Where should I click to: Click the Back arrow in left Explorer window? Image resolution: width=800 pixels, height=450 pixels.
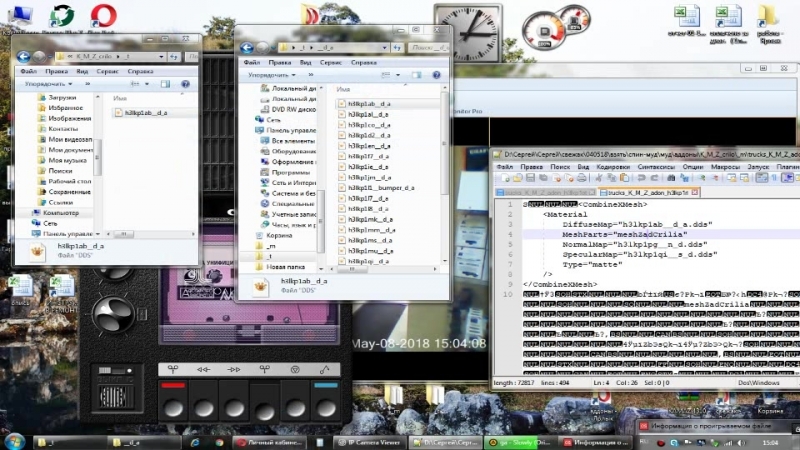pyautogui.click(x=23, y=56)
